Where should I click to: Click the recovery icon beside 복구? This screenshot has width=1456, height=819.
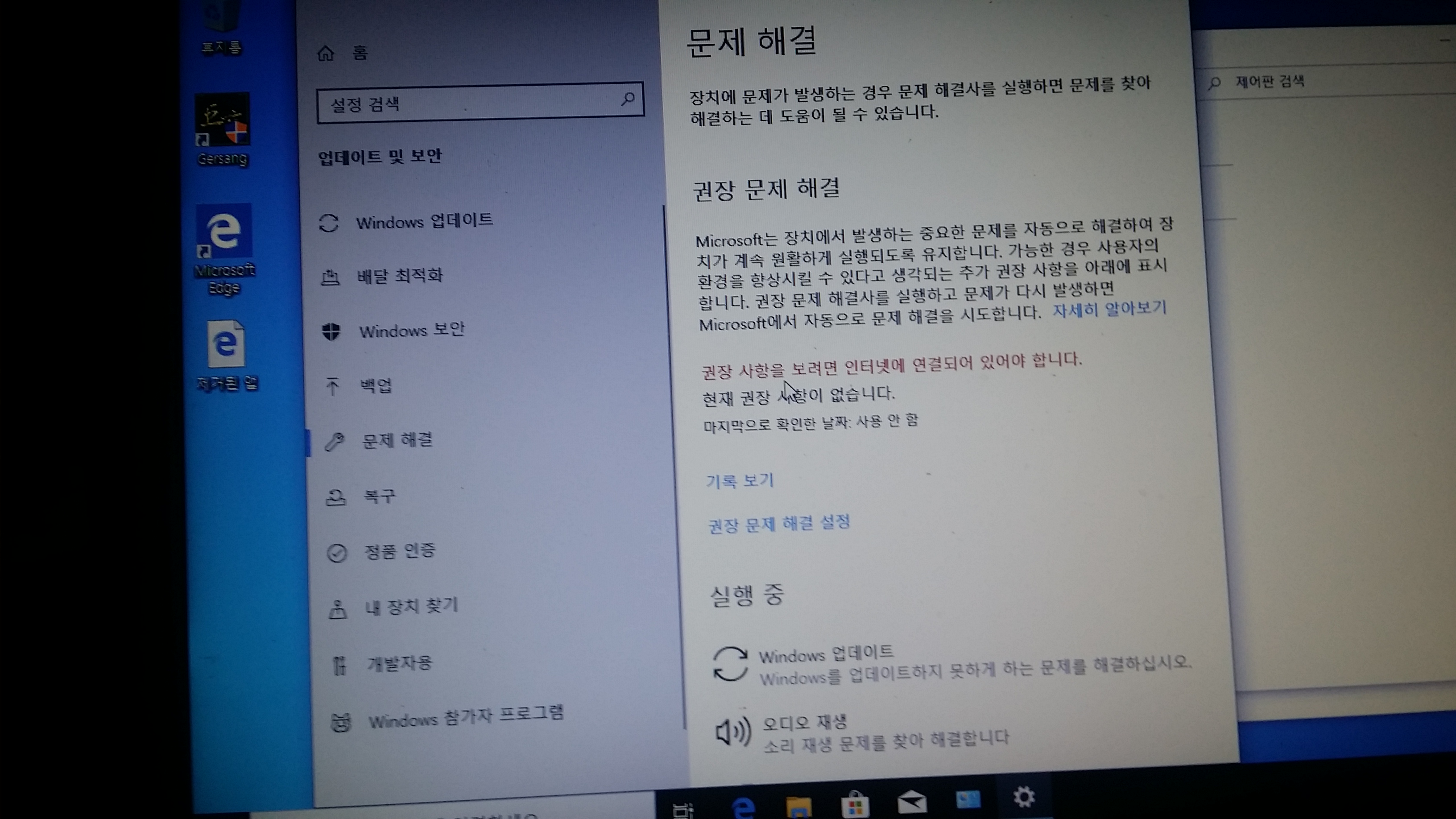click(336, 497)
